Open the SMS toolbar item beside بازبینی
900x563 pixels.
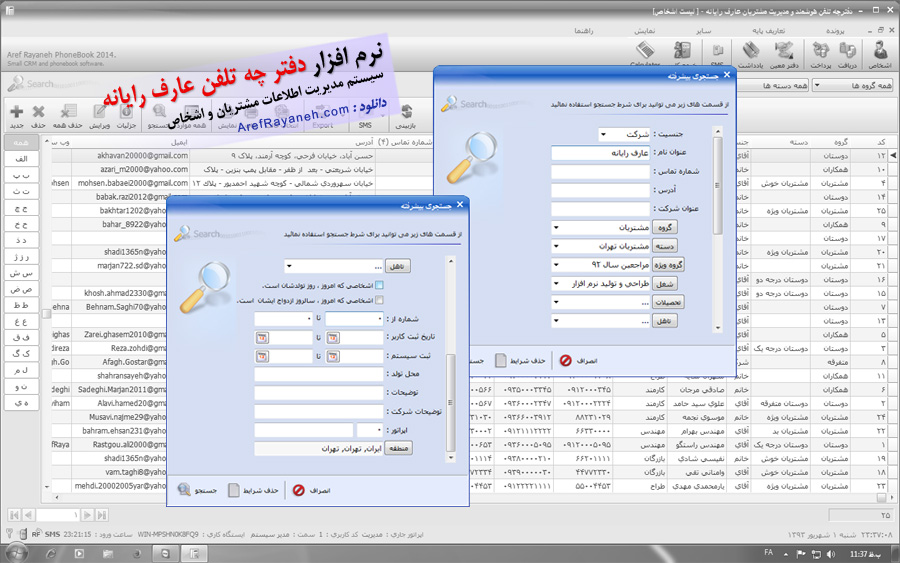click(365, 117)
